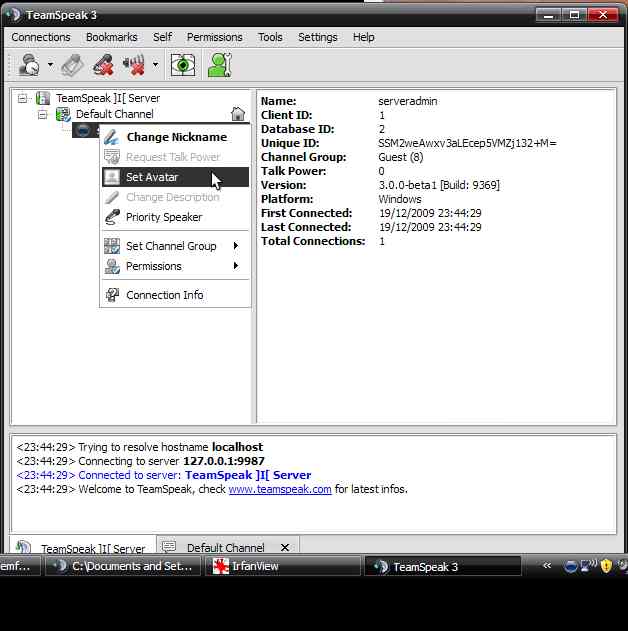
Task: Click the chat icon on Default Channel tab
Action: point(169,546)
